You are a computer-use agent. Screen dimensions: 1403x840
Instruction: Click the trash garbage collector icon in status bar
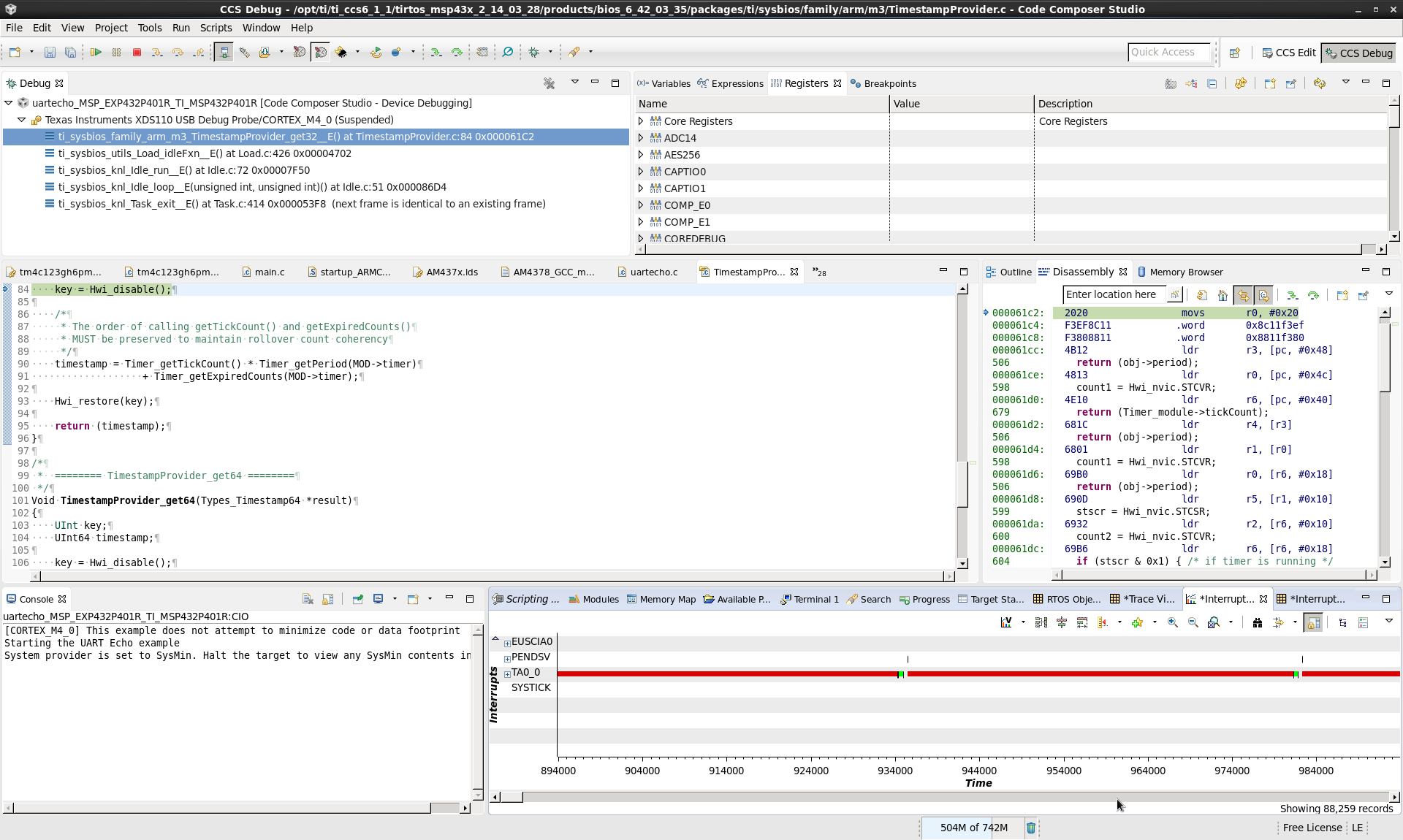[1031, 828]
